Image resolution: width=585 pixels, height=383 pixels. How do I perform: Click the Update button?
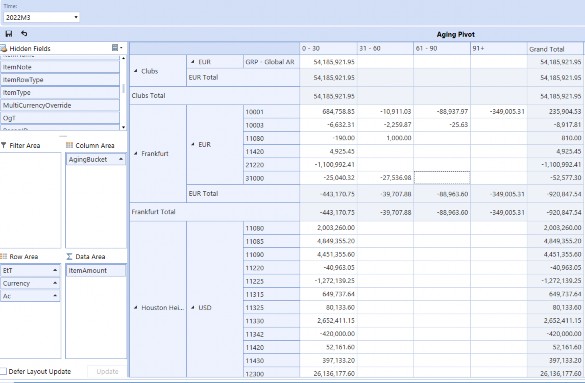coord(107,371)
